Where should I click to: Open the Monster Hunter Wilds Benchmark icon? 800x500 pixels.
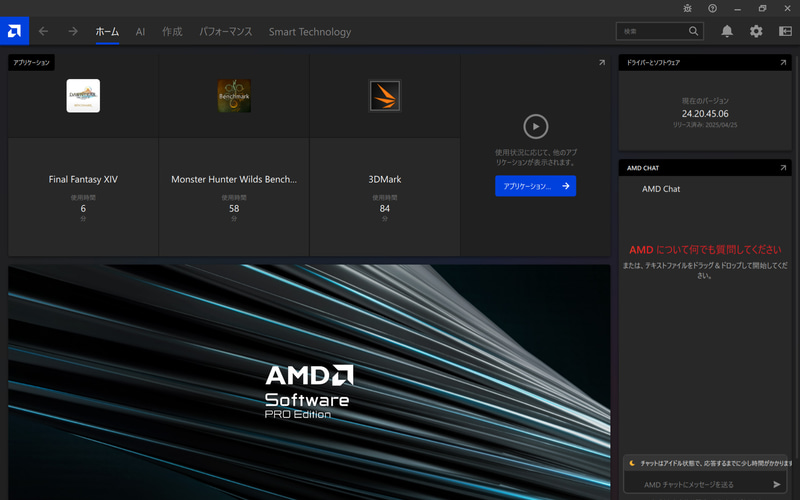(x=234, y=95)
